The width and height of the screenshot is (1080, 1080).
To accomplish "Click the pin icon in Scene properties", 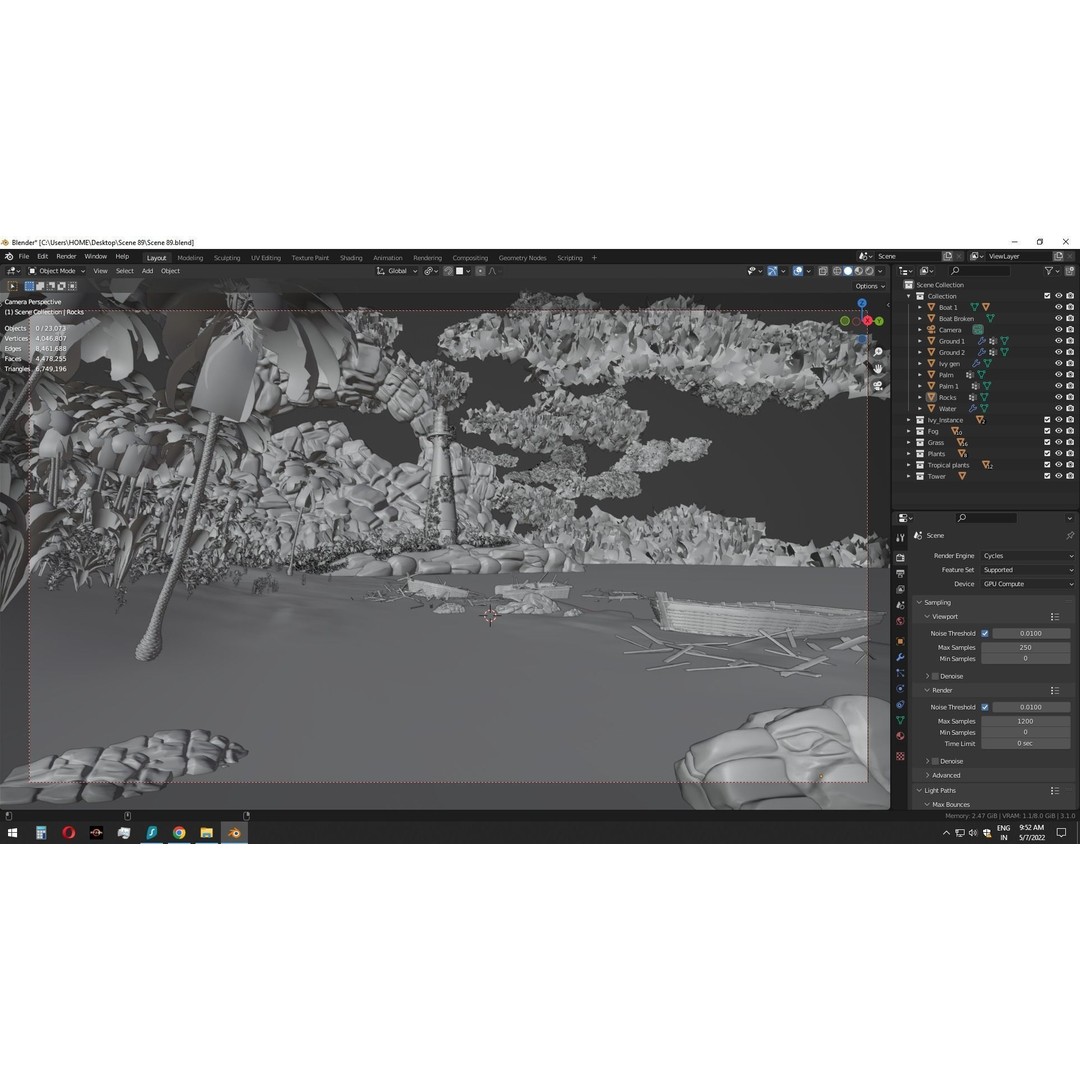I will 1070,535.
